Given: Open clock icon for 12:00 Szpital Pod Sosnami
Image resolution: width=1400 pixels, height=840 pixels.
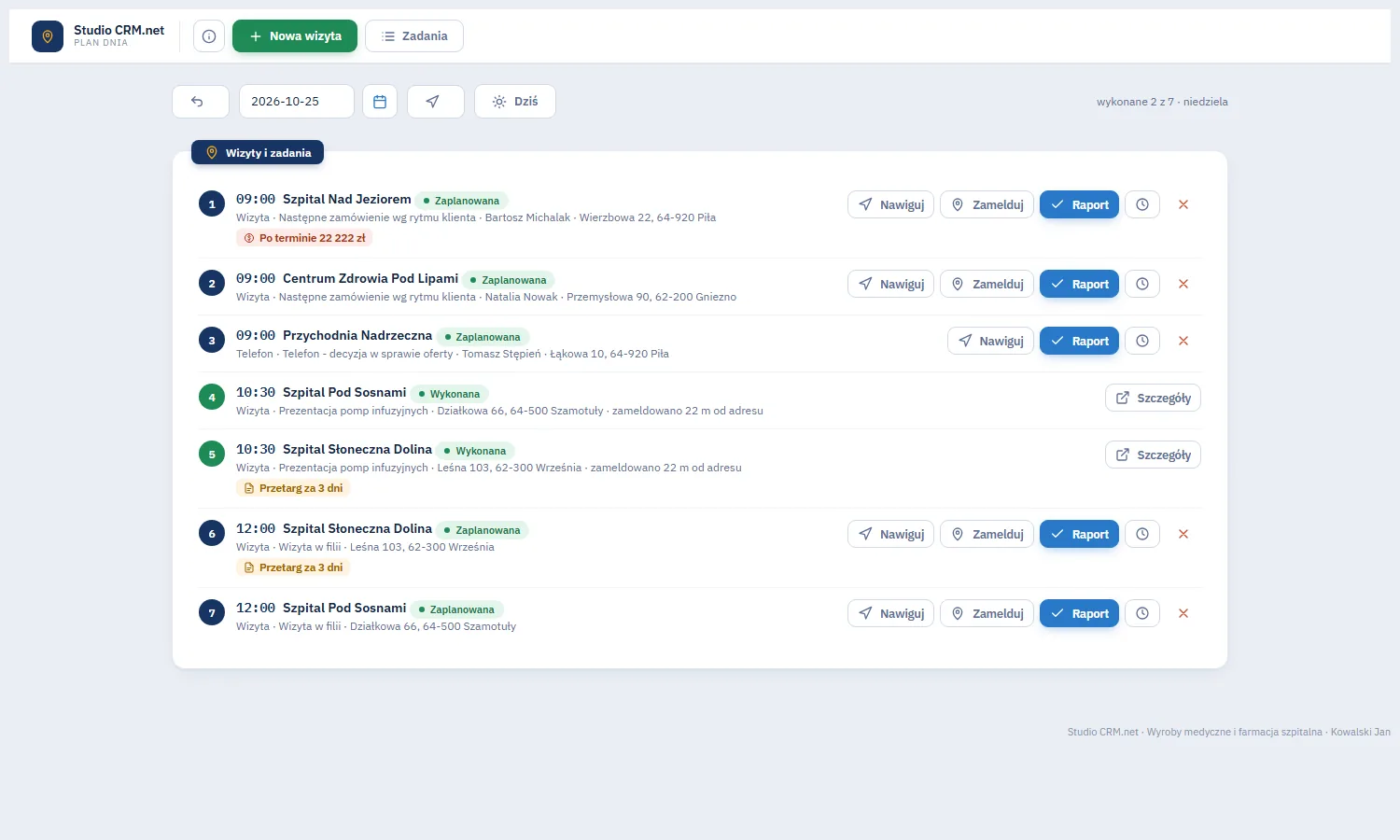Looking at the screenshot, I should click(x=1142, y=613).
